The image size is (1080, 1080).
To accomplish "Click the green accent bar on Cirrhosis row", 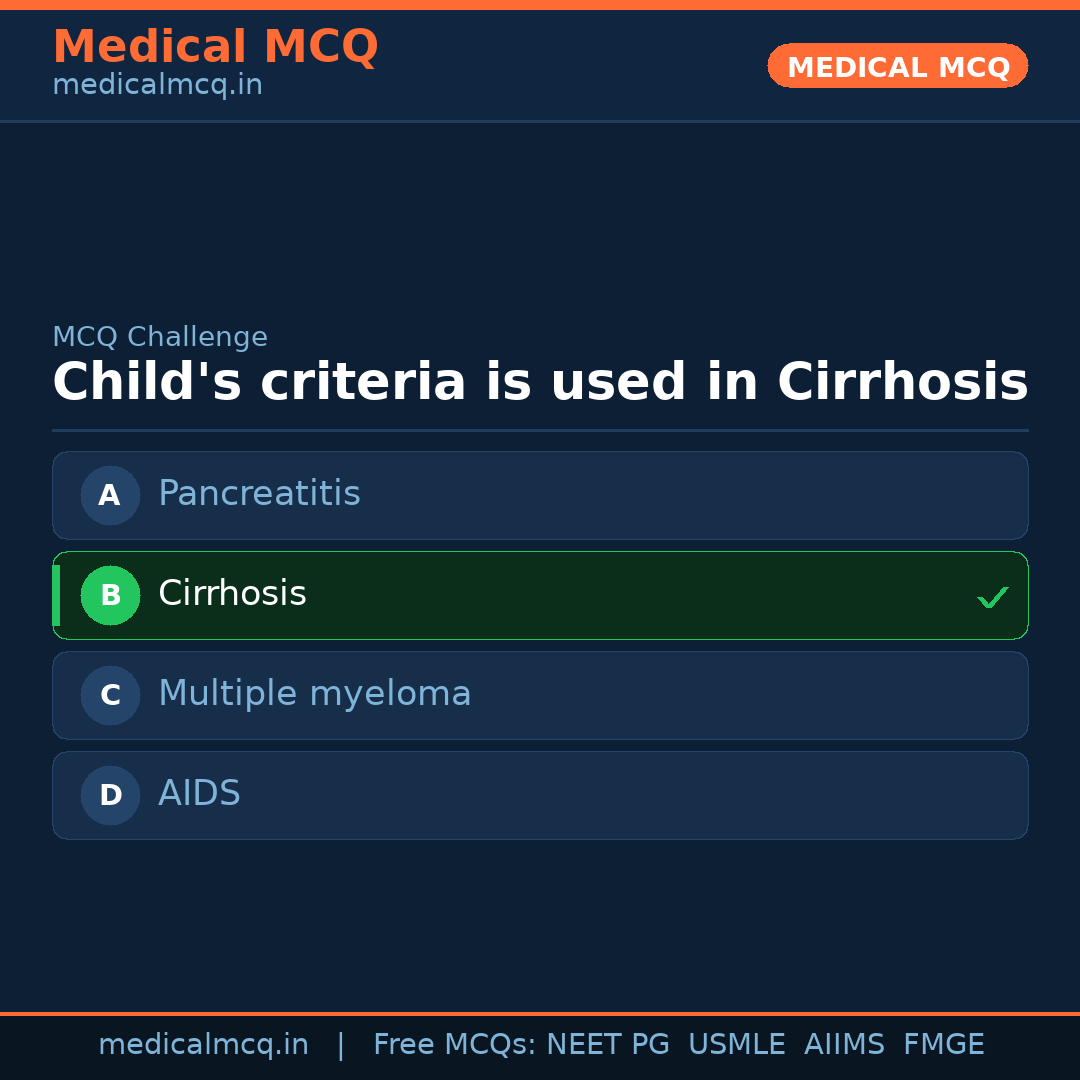I will (x=56, y=595).
